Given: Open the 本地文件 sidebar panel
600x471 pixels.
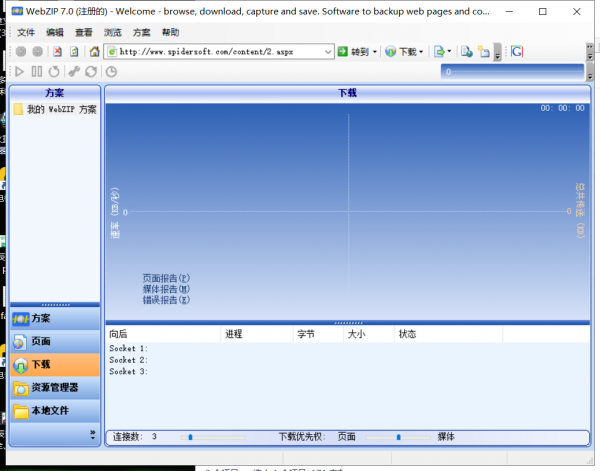Looking at the screenshot, I should pyautogui.click(x=49, y=410).
